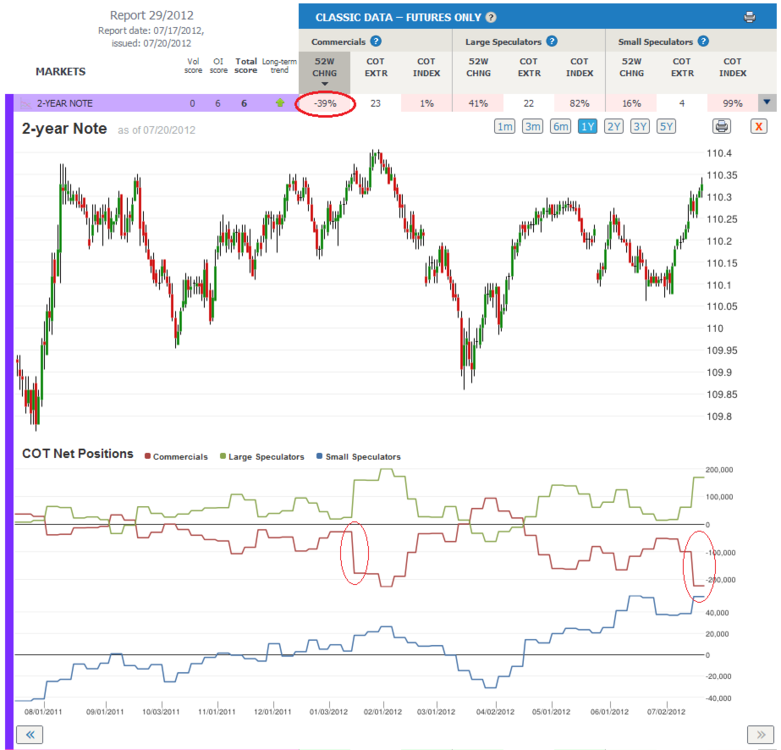This screenshot has width=781, height=750.
Task: Select the 6m chart timeframe
Action: (x=560, y=126)
